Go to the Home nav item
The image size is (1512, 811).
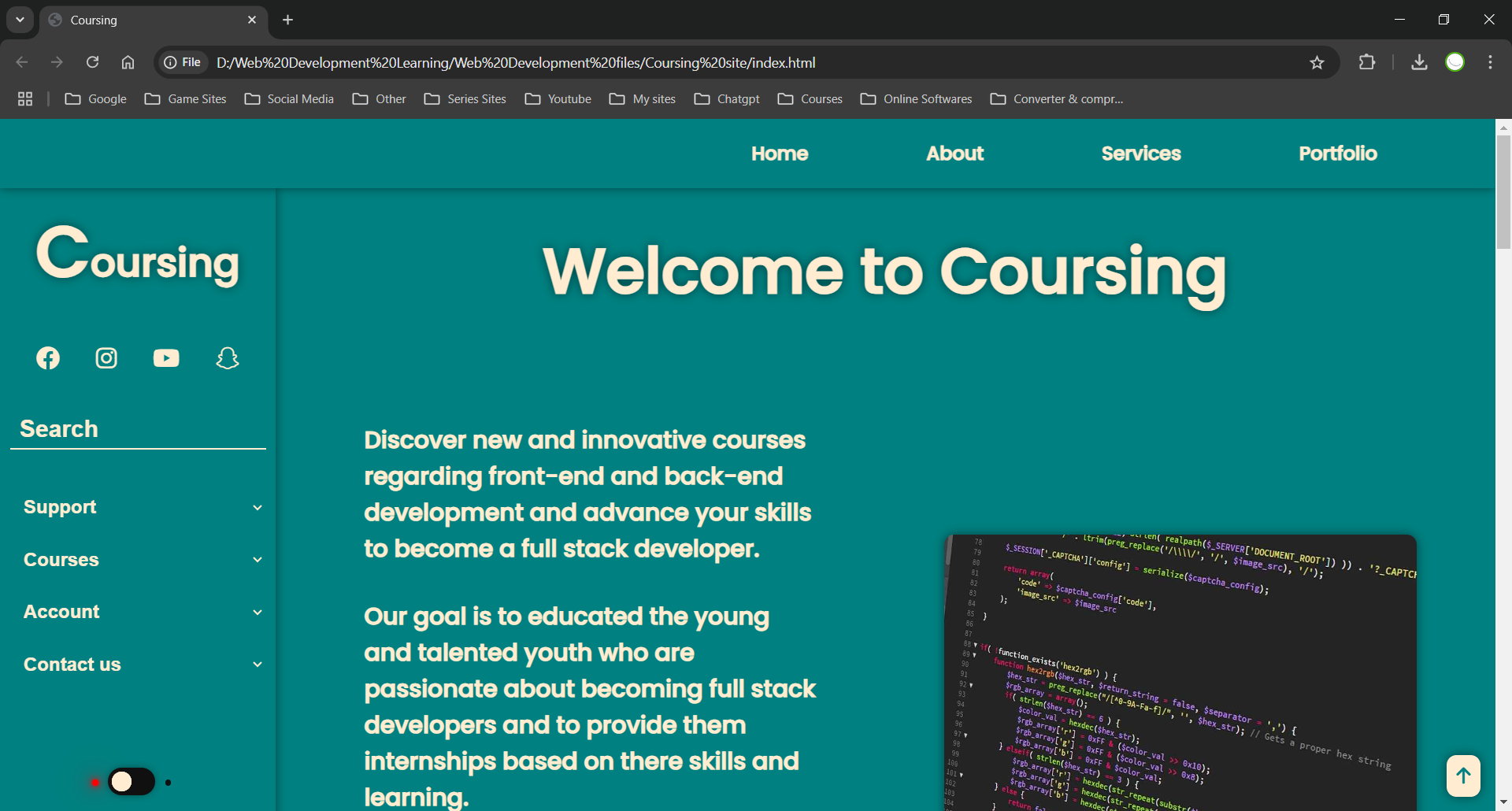tap(780, 154)
